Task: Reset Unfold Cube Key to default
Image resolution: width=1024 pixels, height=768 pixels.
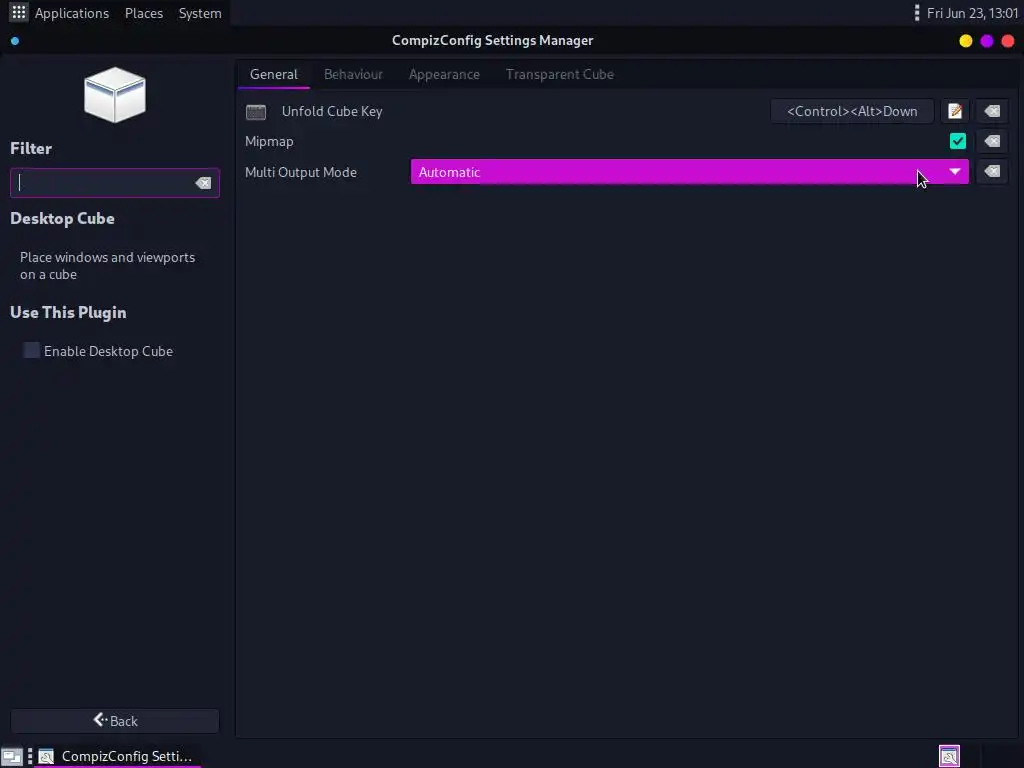Action: 992,111
